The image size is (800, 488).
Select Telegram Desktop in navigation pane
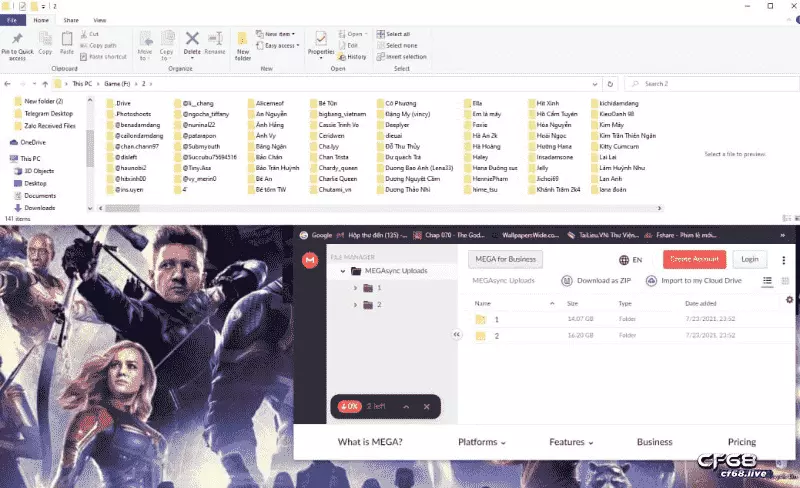click(48, 113)
